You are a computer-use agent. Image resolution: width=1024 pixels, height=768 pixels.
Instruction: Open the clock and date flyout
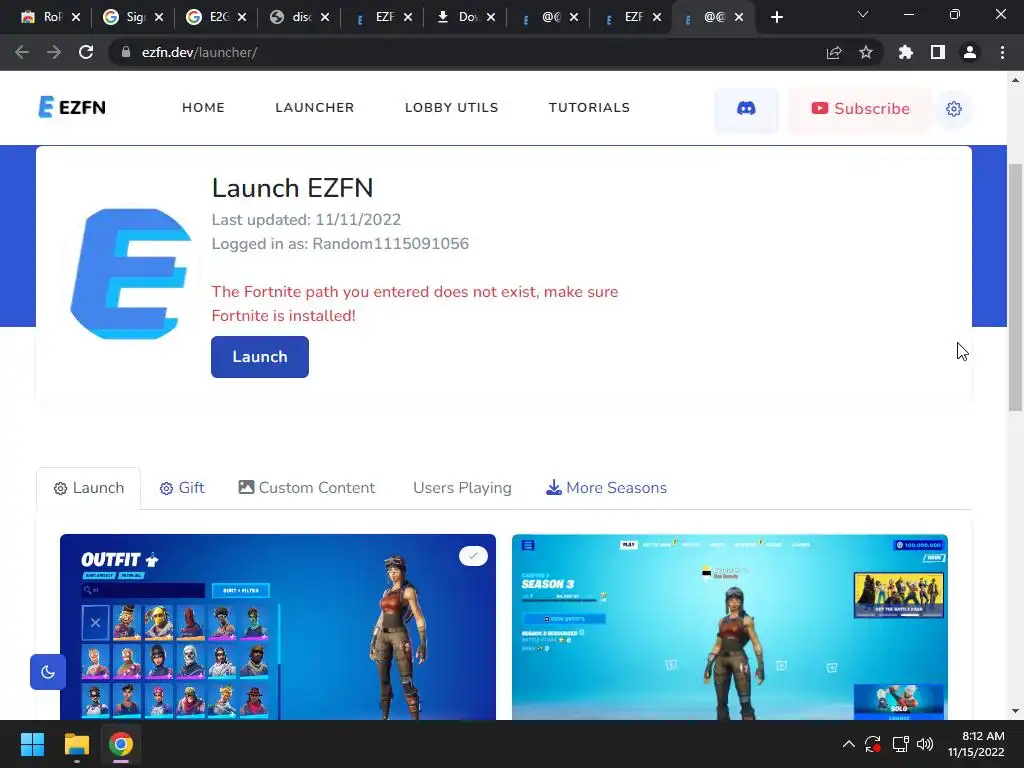(x=976, y=744)
